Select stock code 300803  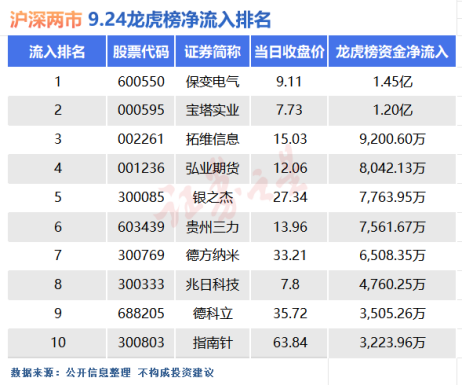[x=141, y=342]
